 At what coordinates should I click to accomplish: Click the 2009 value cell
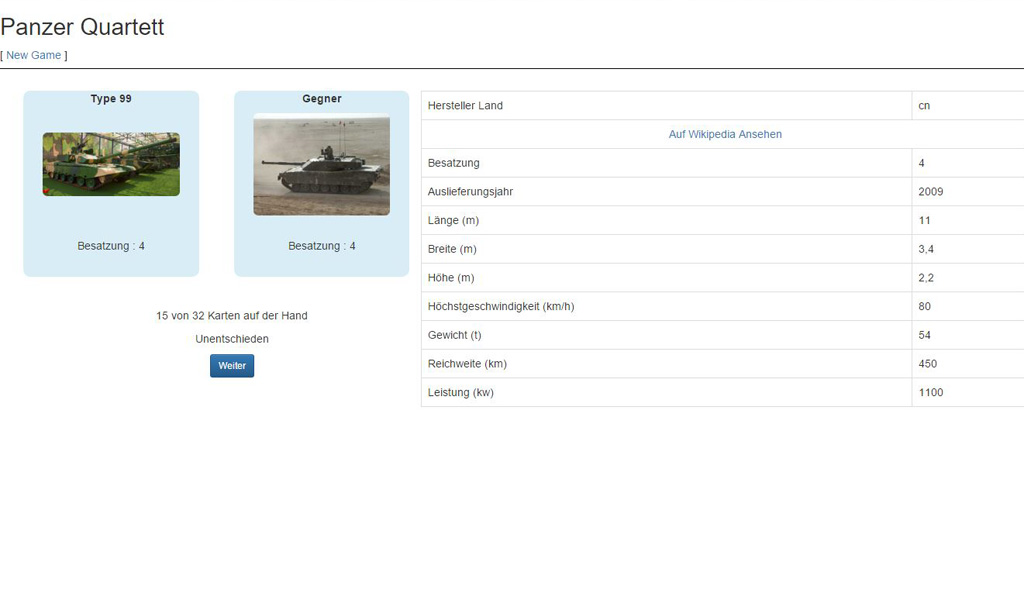coord(931,192)
